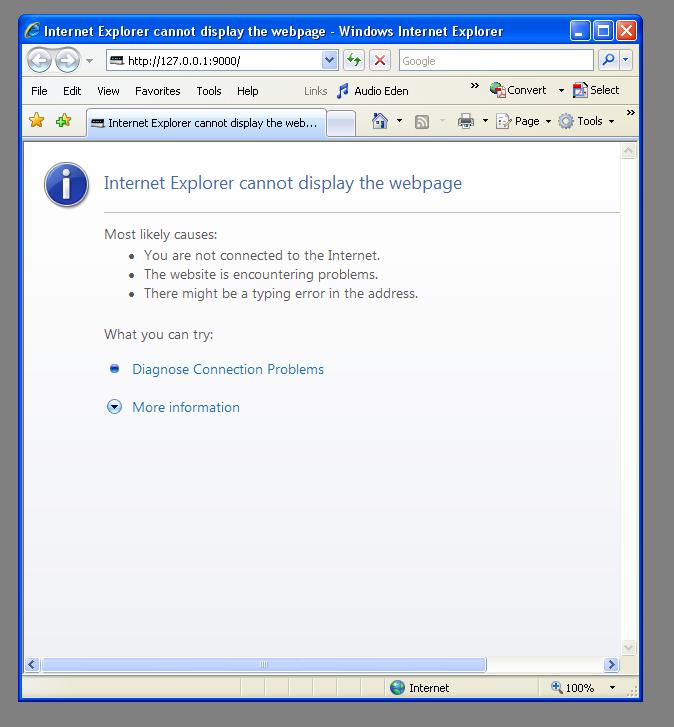Select the current error page tab
Image resolution: width=674 pixels, height=727 pixels.
[x=205, y=123]
